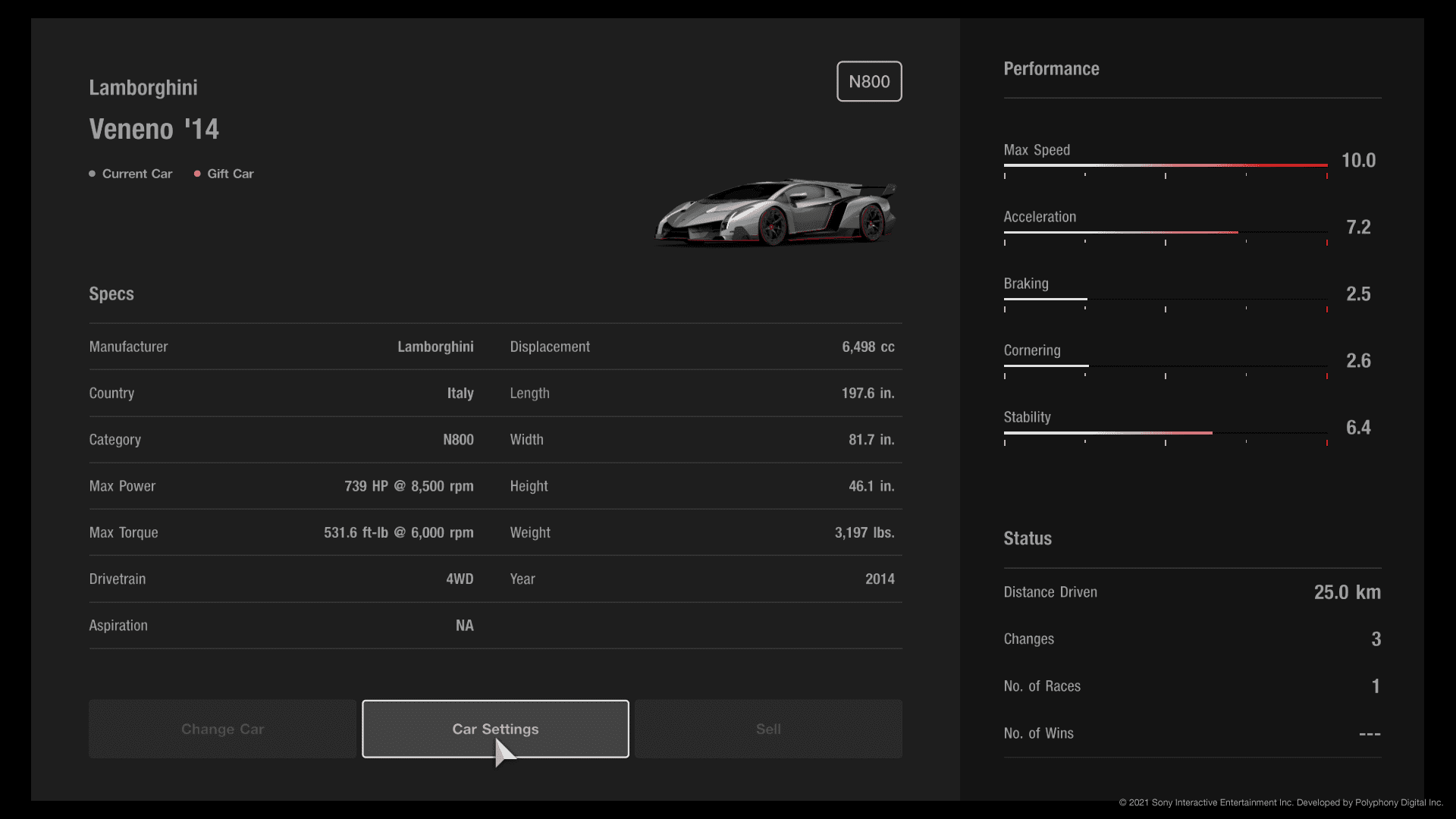Click the Distance Driven value 25.0 km
Screen dimensions: 1456x819
[x=1347, y=592]
